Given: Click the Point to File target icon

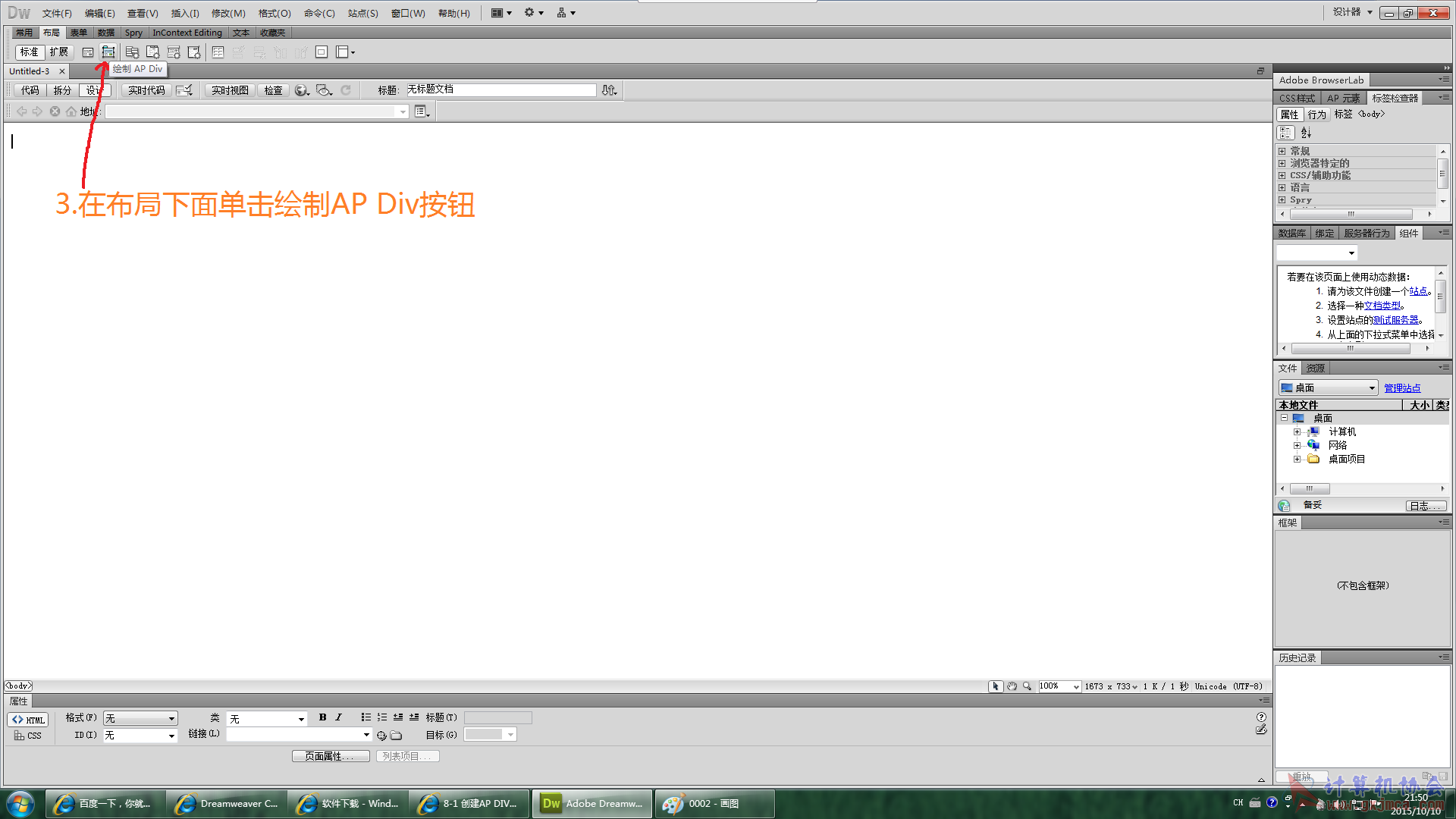Looking at the screenshot, I should coord(381,736).
